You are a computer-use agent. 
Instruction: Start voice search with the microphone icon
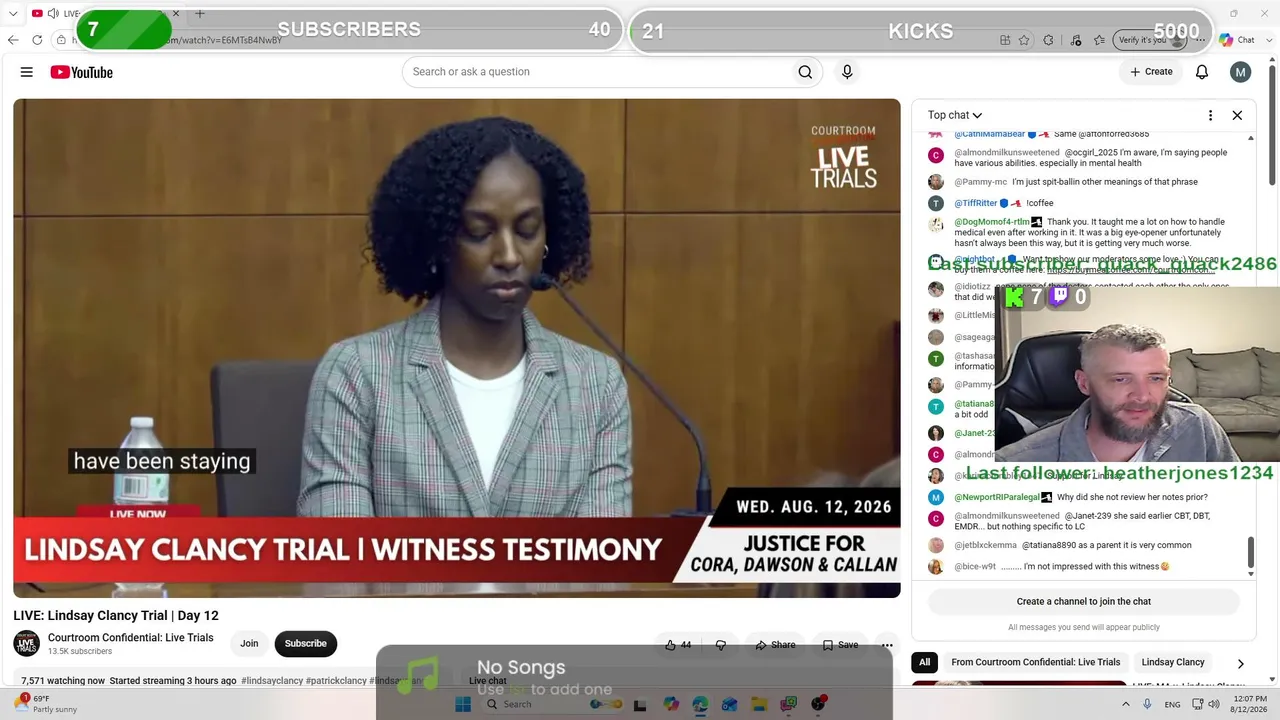tap(847, 72)
